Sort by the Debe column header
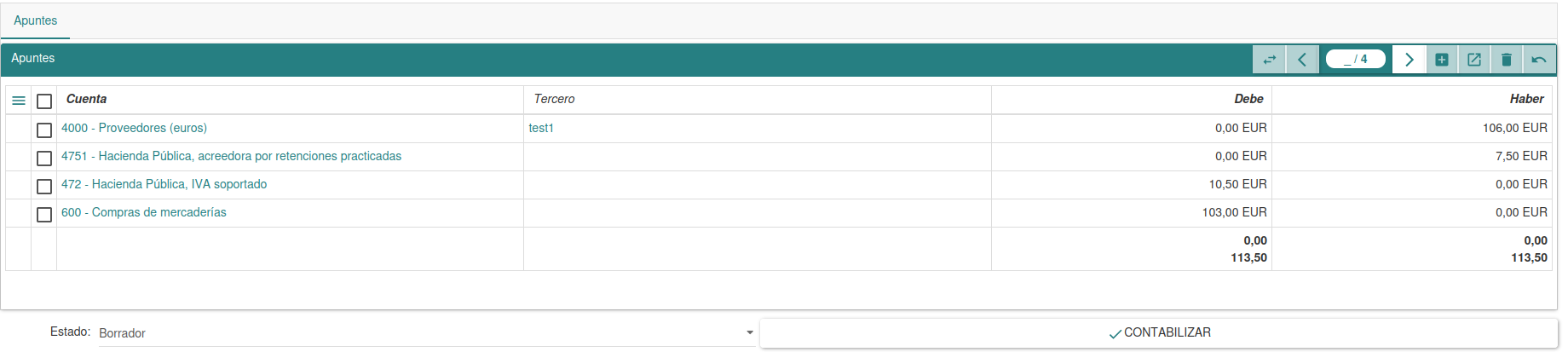This screenshot has width=1568, height=352. tap(1248, 99)
